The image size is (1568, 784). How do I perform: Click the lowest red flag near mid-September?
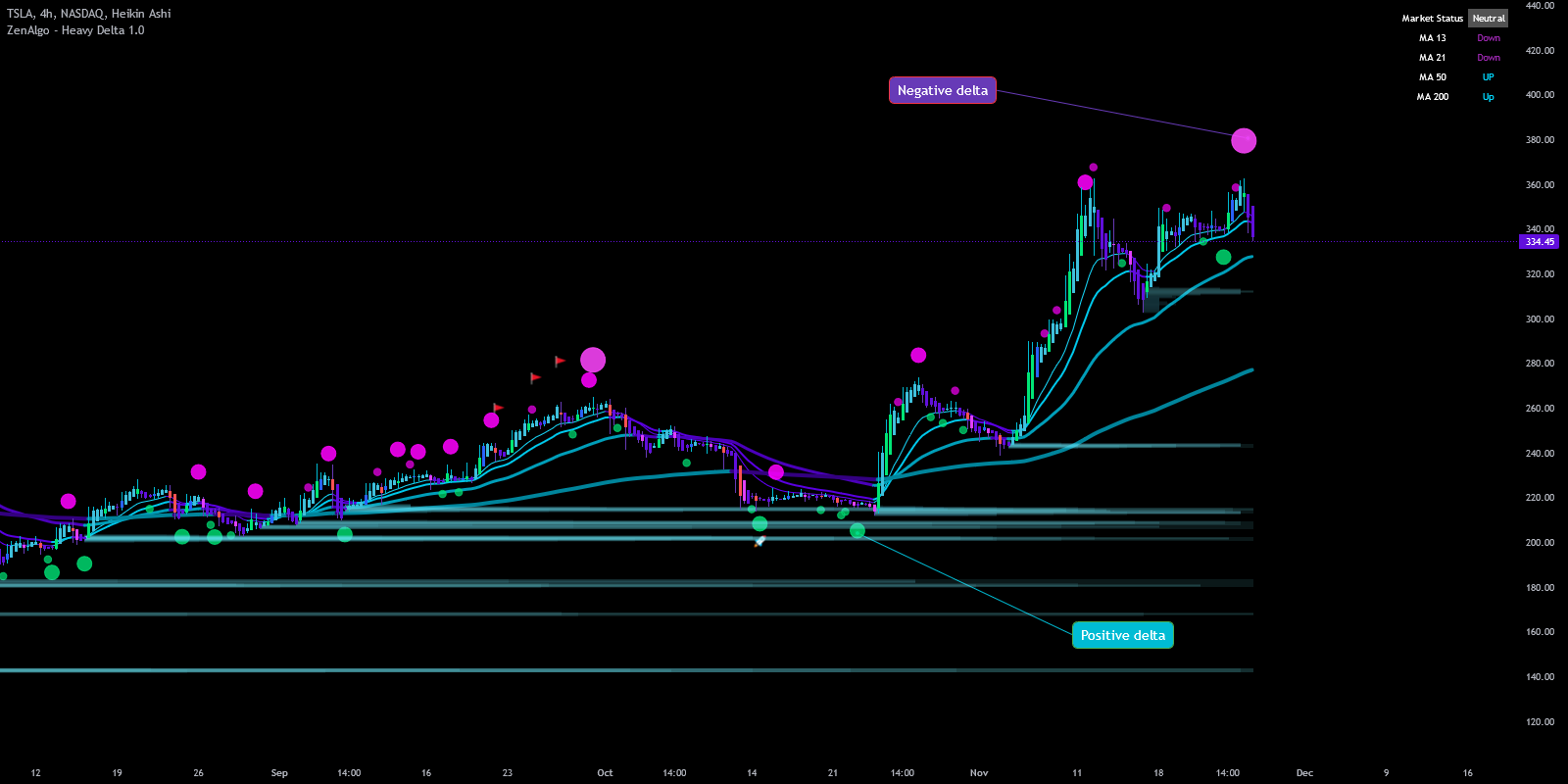(498, 407)
